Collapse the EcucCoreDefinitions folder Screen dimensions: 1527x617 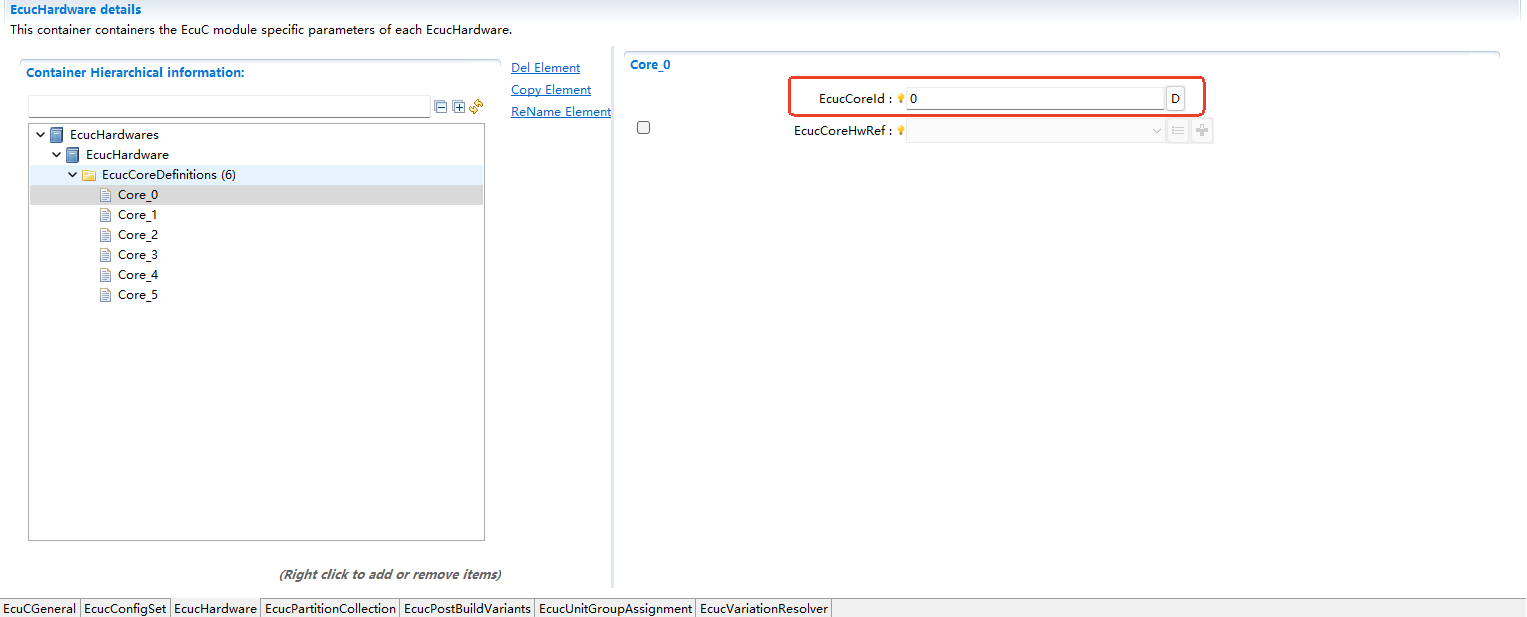(73, 175)
